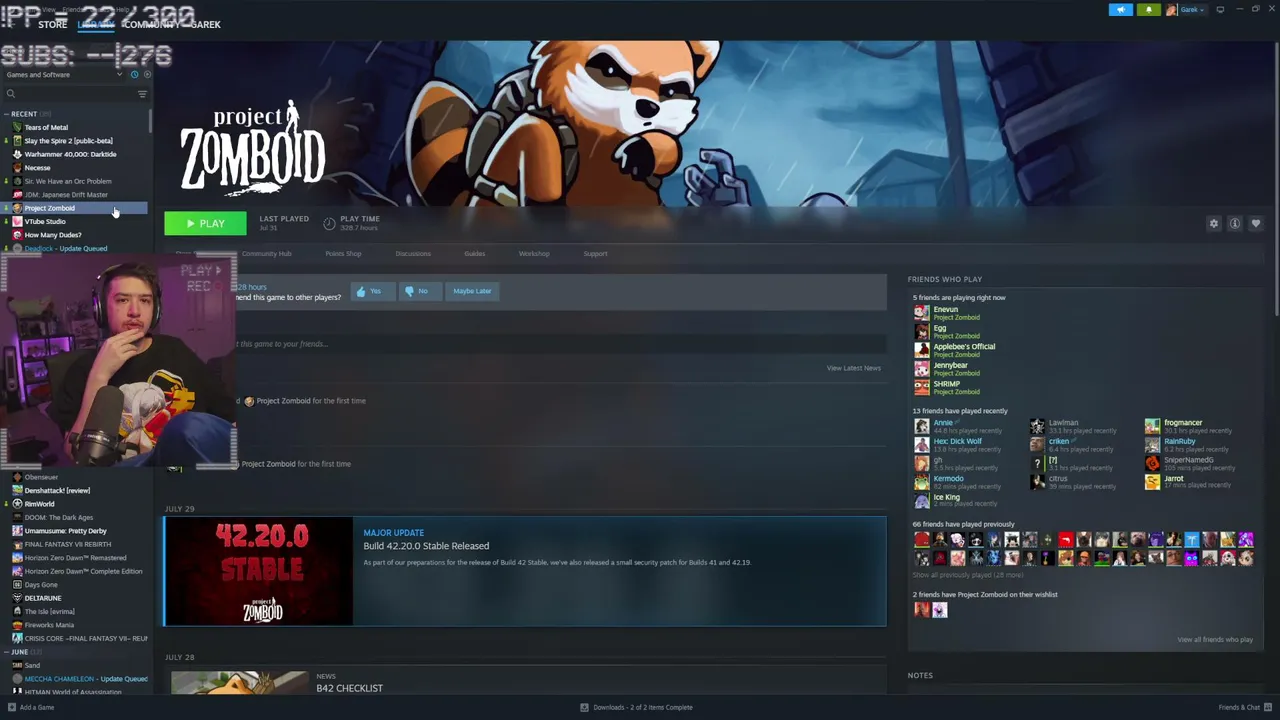Select RimWorld in the game list

coord(39,504)
